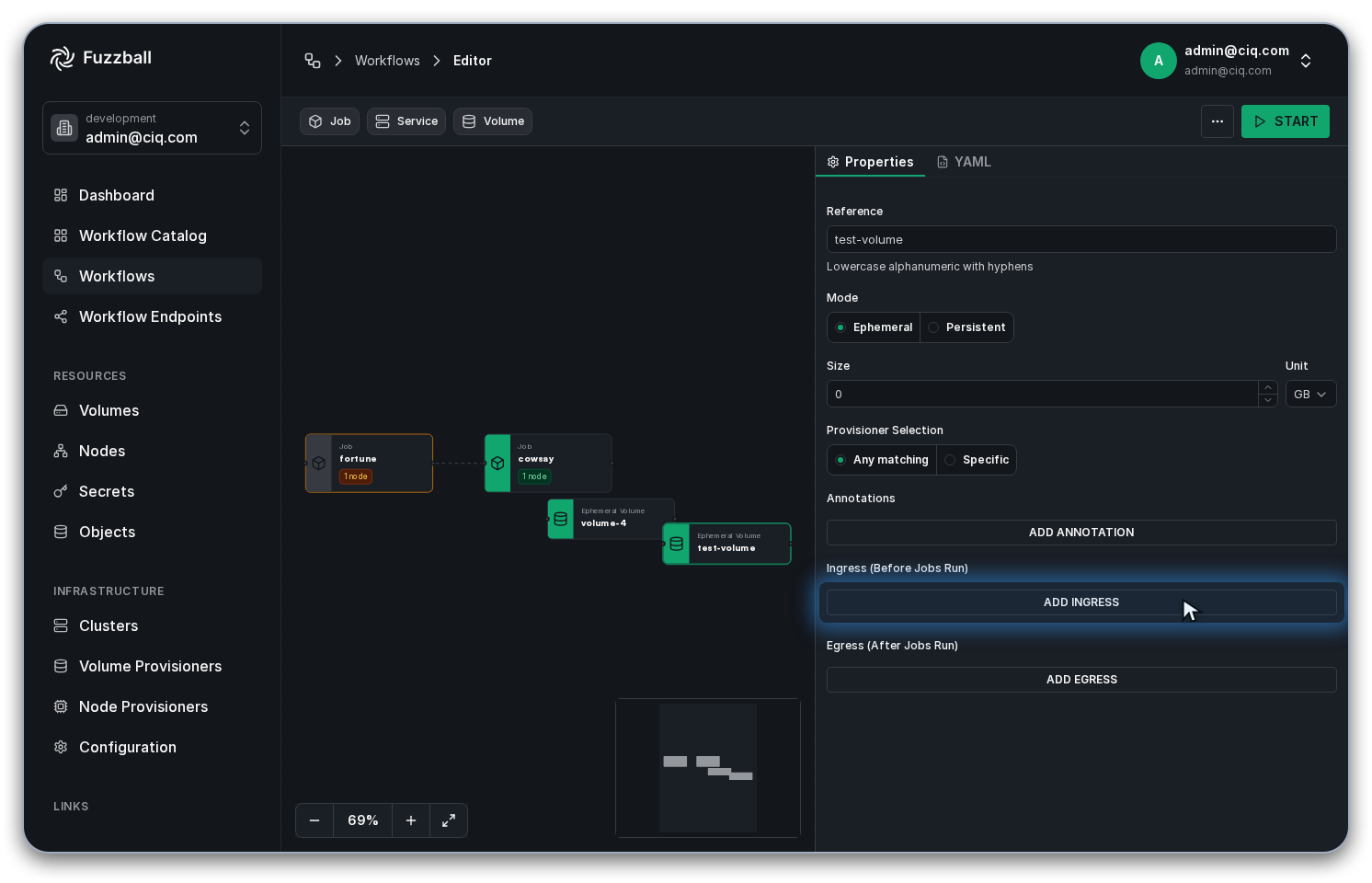Image resolution: width=1372 pixels, height=883 pixels.
Task: Click the Clusters server icon
Action: pos(61,625)
